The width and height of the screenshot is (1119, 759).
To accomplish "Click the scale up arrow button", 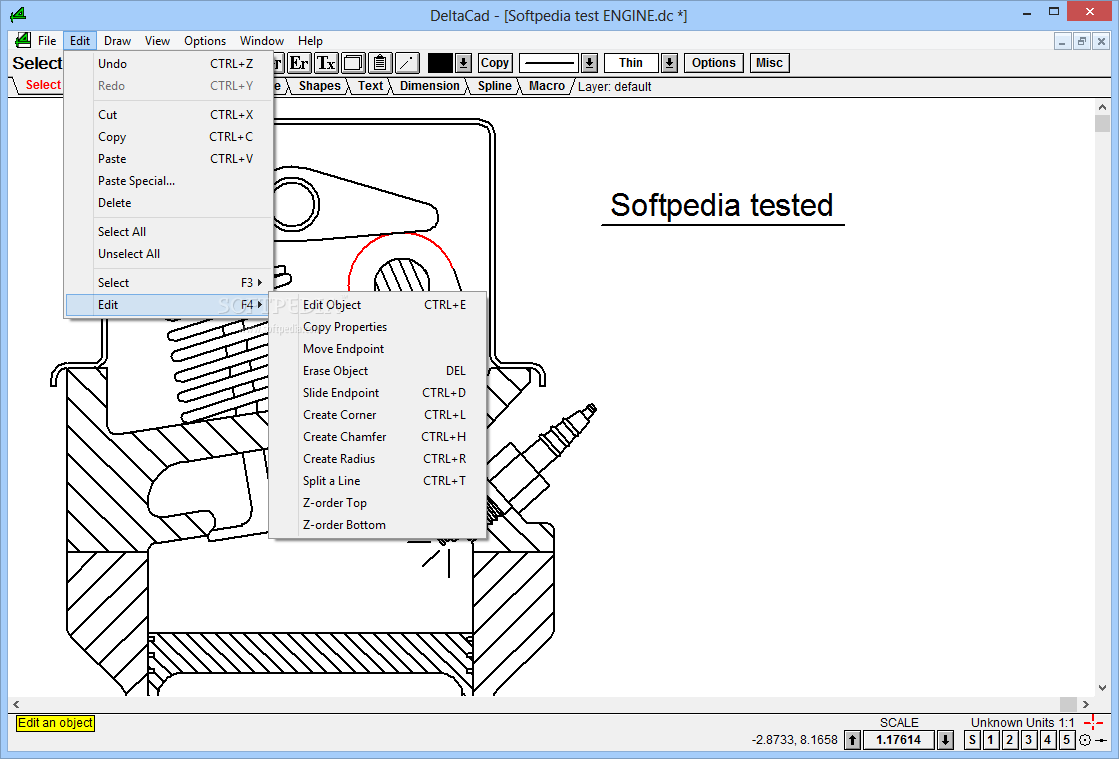I will [852, 740].
